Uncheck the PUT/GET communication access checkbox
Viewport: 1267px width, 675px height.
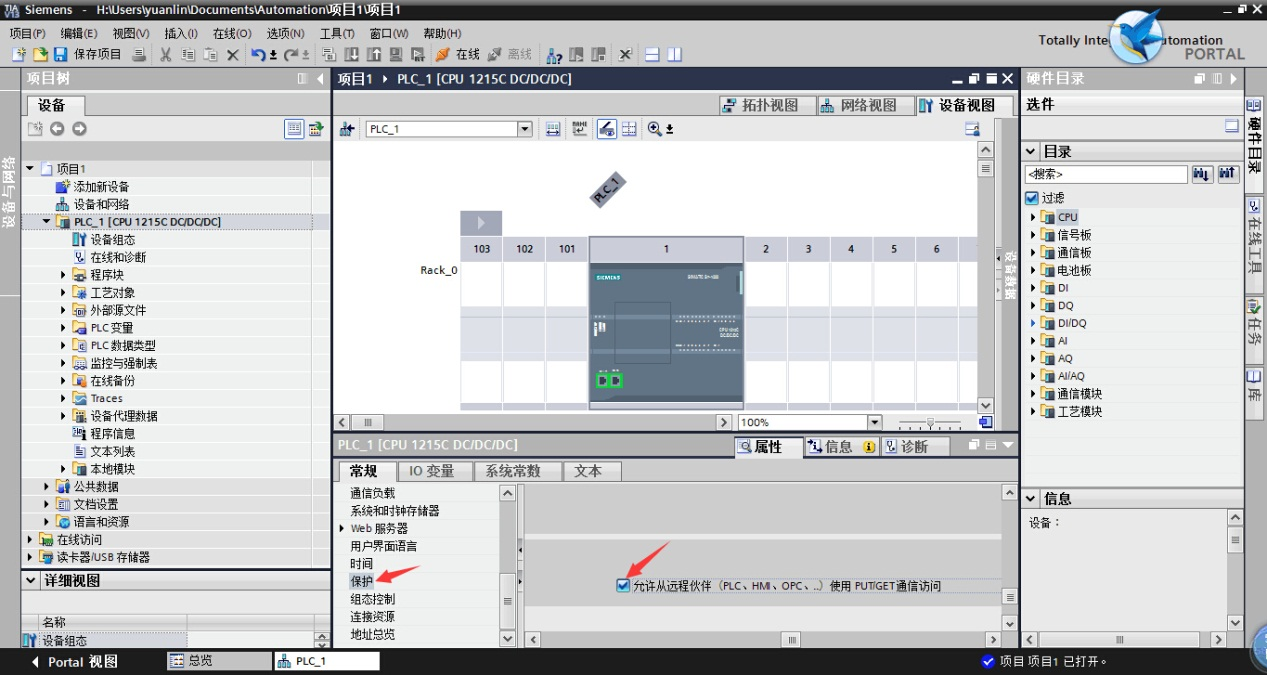623,586
